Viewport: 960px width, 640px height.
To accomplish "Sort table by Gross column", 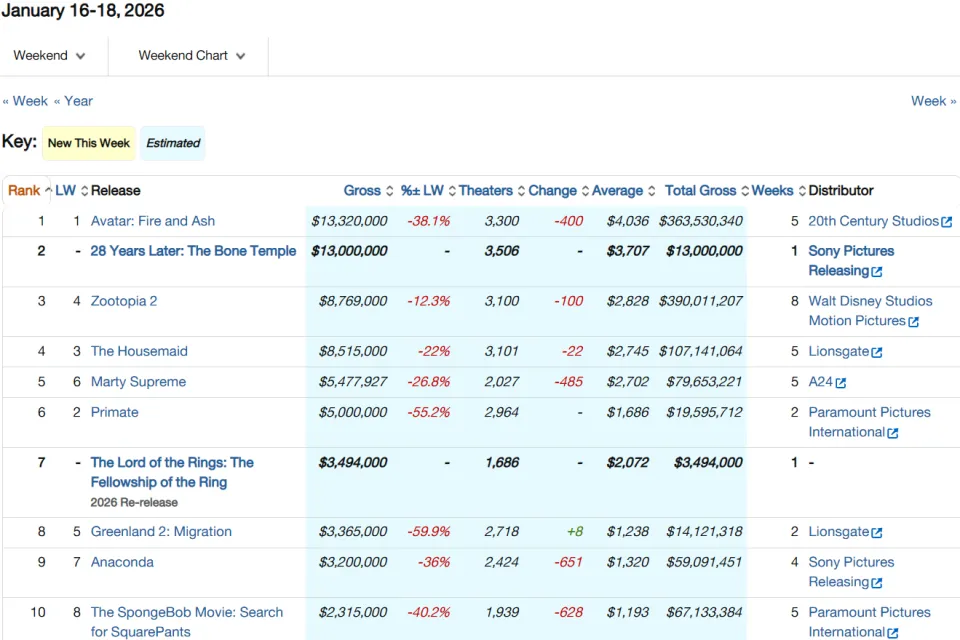I will tap(368, 190).
